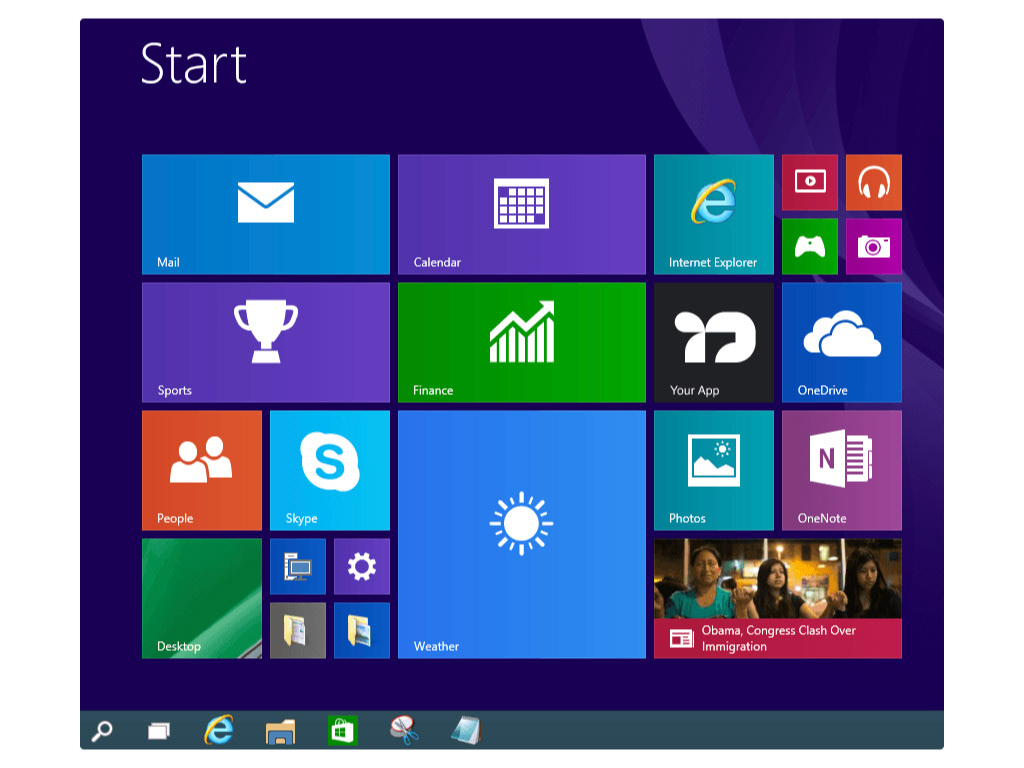The width and height of the screenshot is (1024, 768).
Task: Open the This PC computer tile
Action: coord(298,566)
